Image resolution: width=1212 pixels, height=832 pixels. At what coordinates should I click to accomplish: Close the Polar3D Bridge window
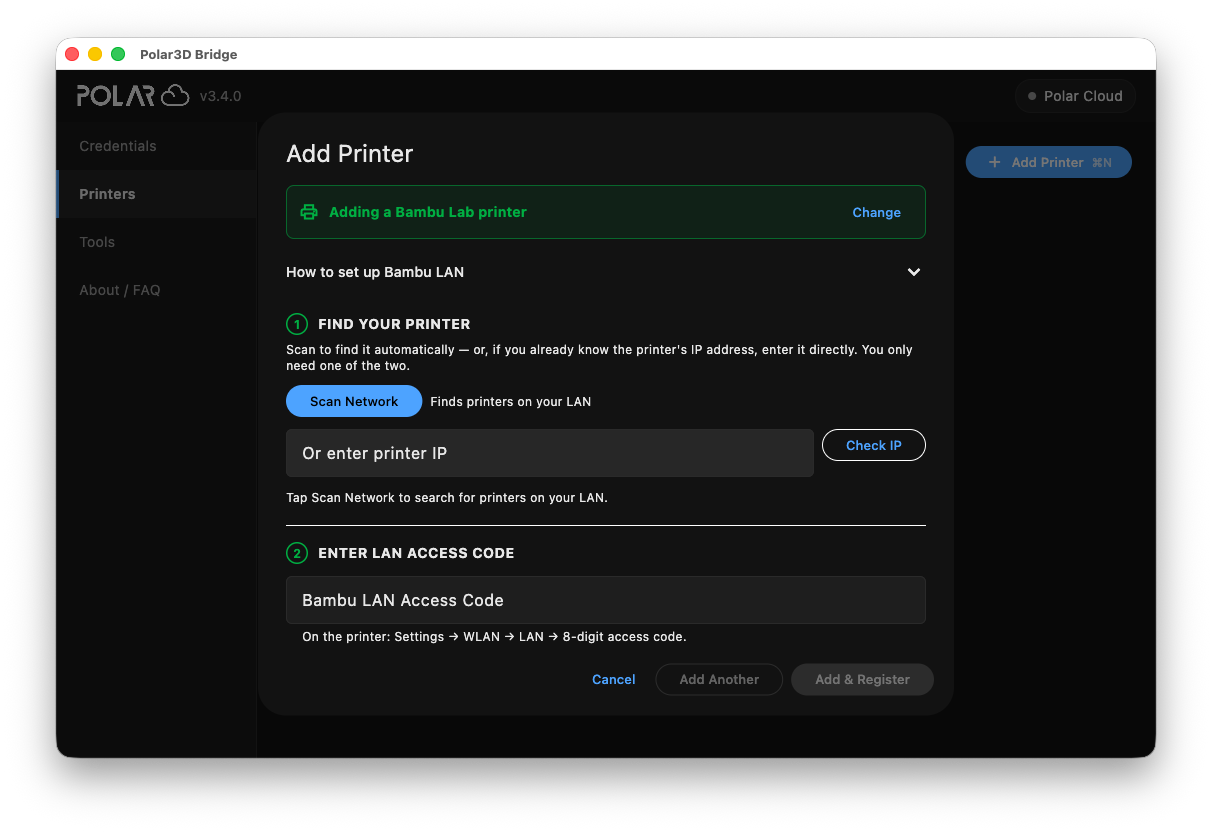pyautogui.click(x=72, y=54)
